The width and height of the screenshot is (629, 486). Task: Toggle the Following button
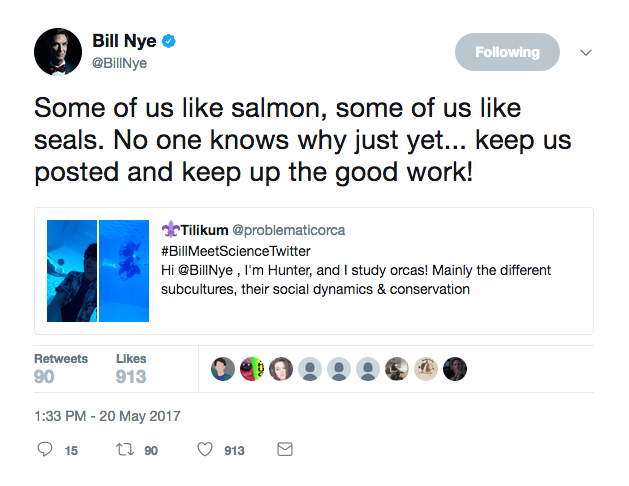[x=507, y=52]
